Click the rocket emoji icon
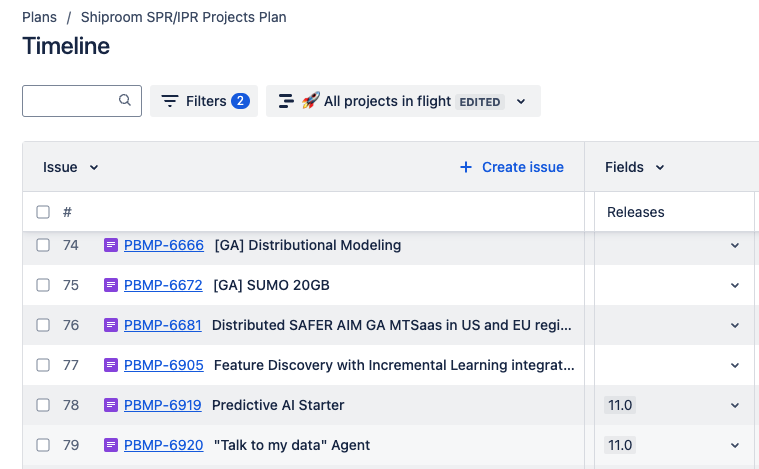Image resolution: width=759 pixels, height=469 pixels. 311,100
